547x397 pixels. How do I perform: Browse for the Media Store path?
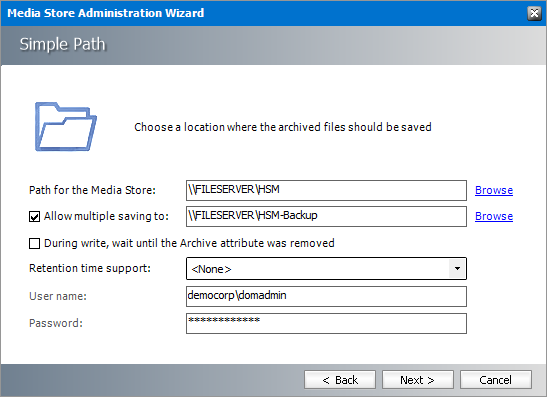[x=494, y=190]
